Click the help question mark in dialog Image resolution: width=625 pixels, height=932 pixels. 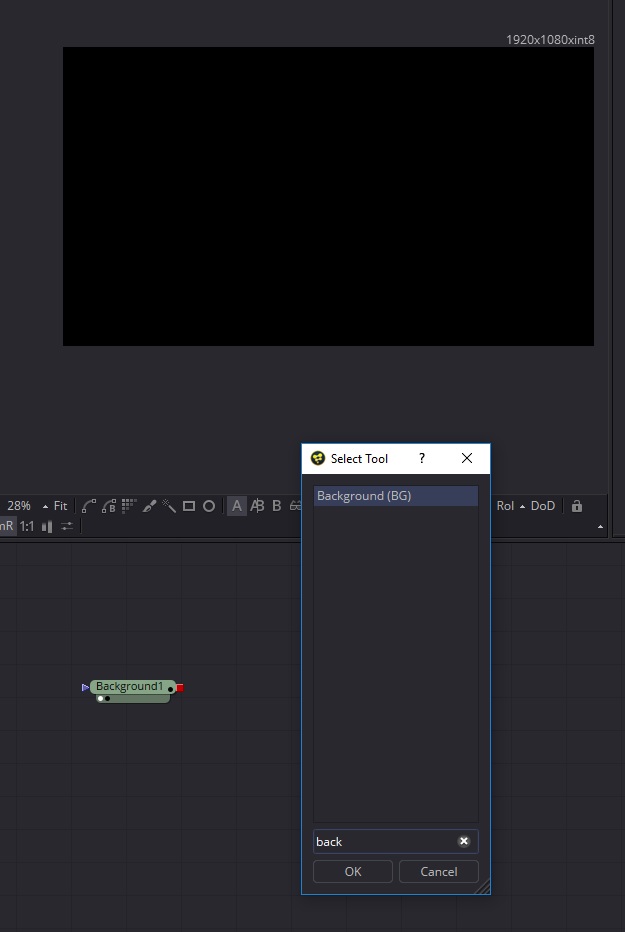coord(422,458)
